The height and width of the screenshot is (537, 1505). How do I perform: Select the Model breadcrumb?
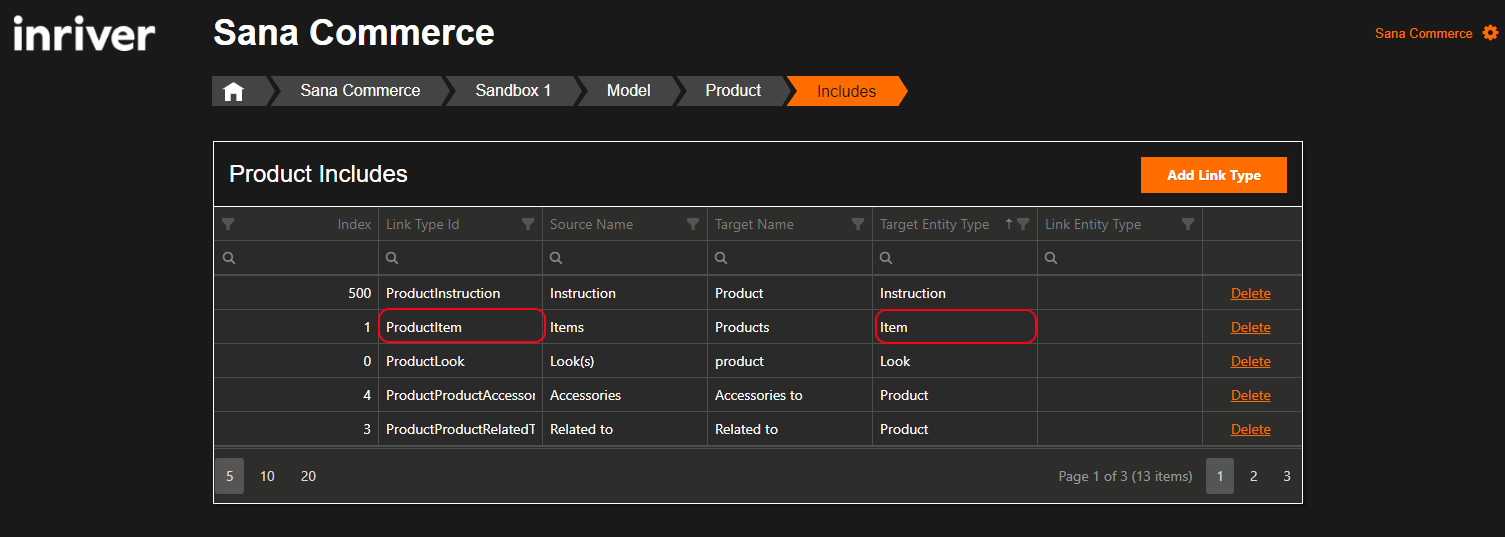628,91
